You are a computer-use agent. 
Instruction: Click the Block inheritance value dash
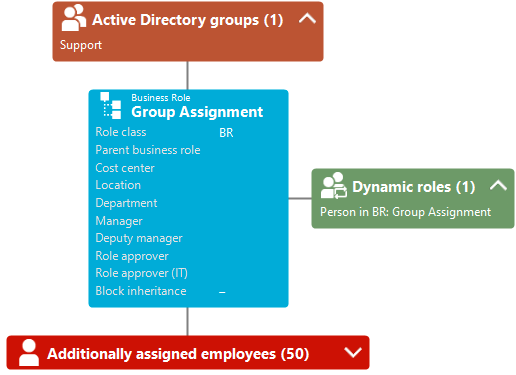[x=222, y=292]
